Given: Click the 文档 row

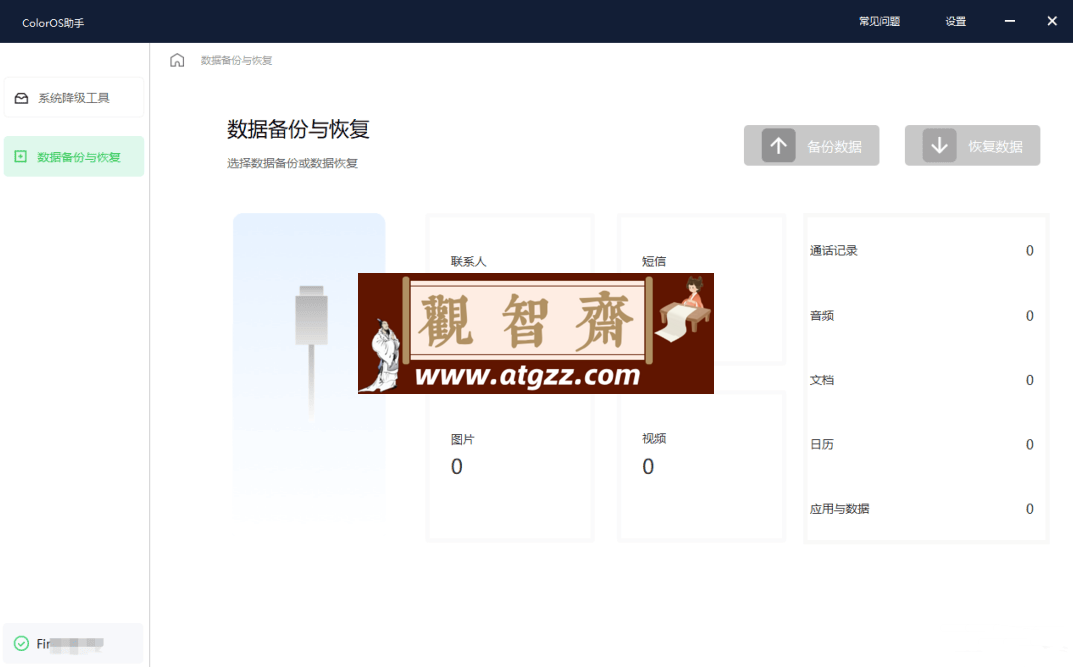Looking at the screenshot, I should (x=922, y=380).
